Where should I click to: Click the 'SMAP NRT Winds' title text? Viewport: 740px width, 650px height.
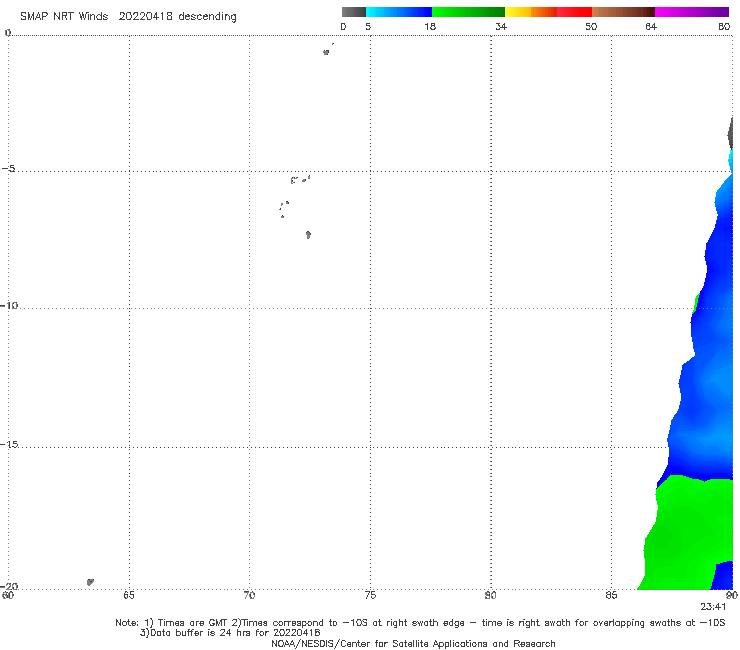[x=64, y=17]
